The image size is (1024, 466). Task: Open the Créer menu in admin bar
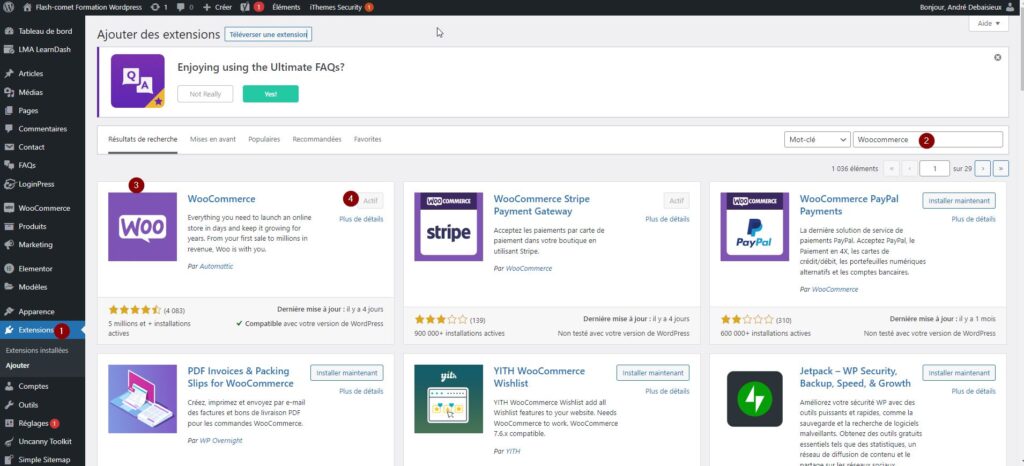(216, 7)
